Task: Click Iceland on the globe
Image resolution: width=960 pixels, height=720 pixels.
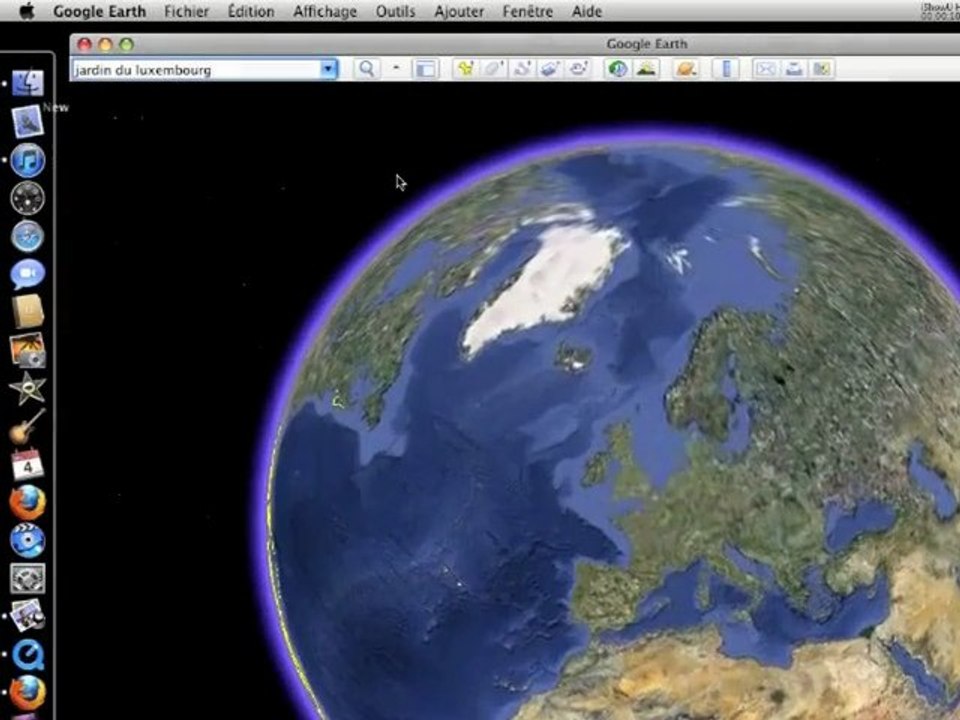Action: (x=573, y=357)
